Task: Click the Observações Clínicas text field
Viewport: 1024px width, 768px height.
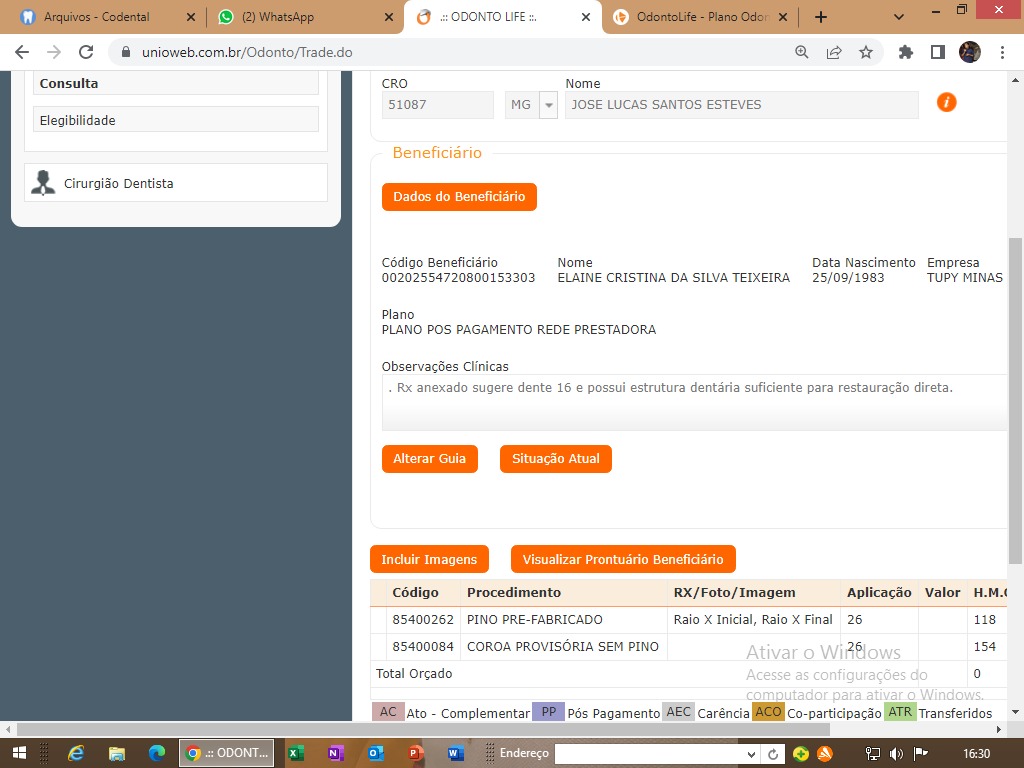Action: pos(695,401)
